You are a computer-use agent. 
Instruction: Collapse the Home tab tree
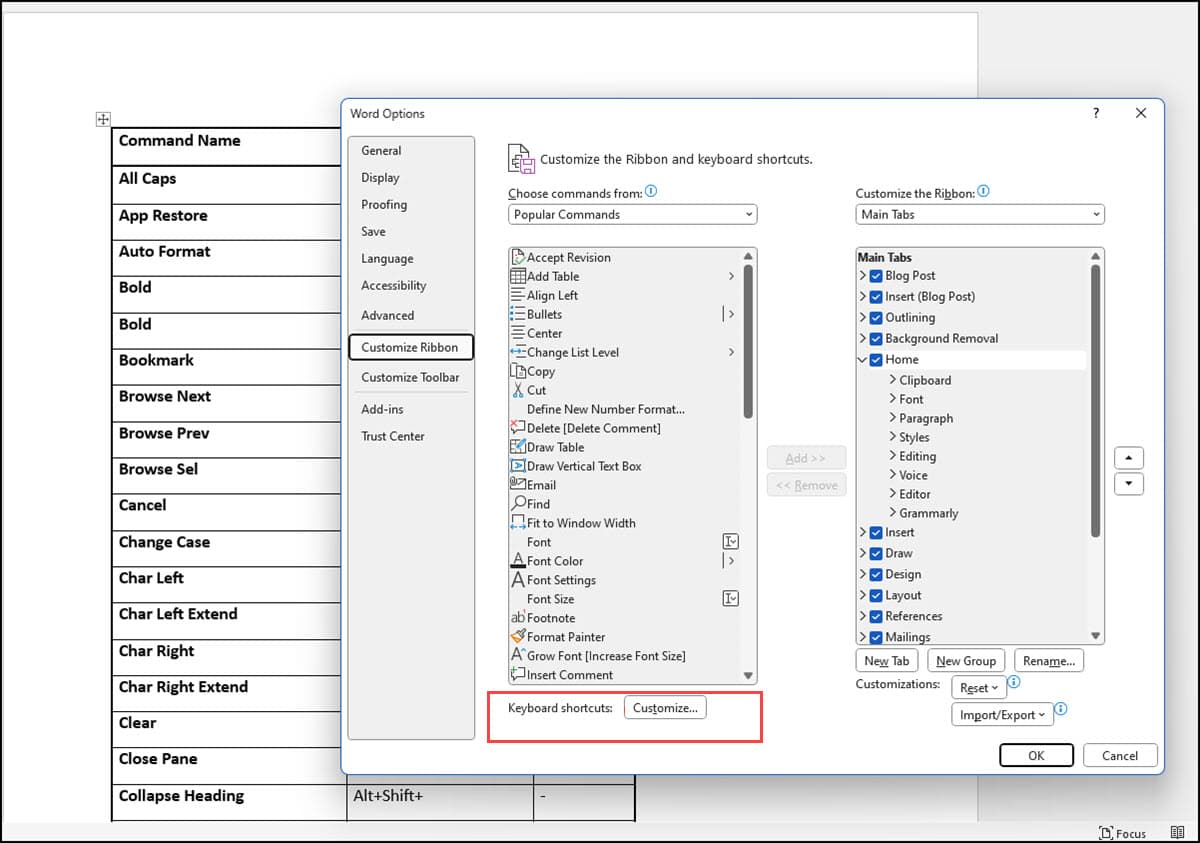coord(862,359)
